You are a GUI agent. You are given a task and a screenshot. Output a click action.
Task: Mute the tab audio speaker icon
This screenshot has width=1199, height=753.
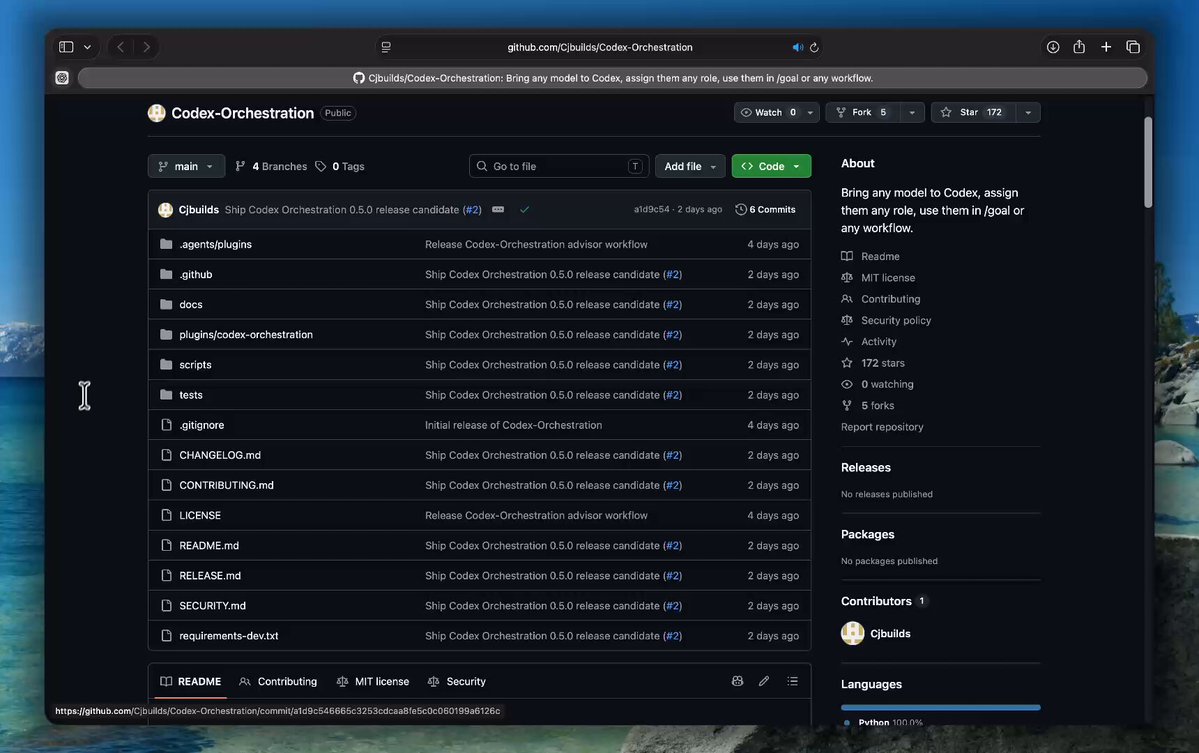click(798, 47)
